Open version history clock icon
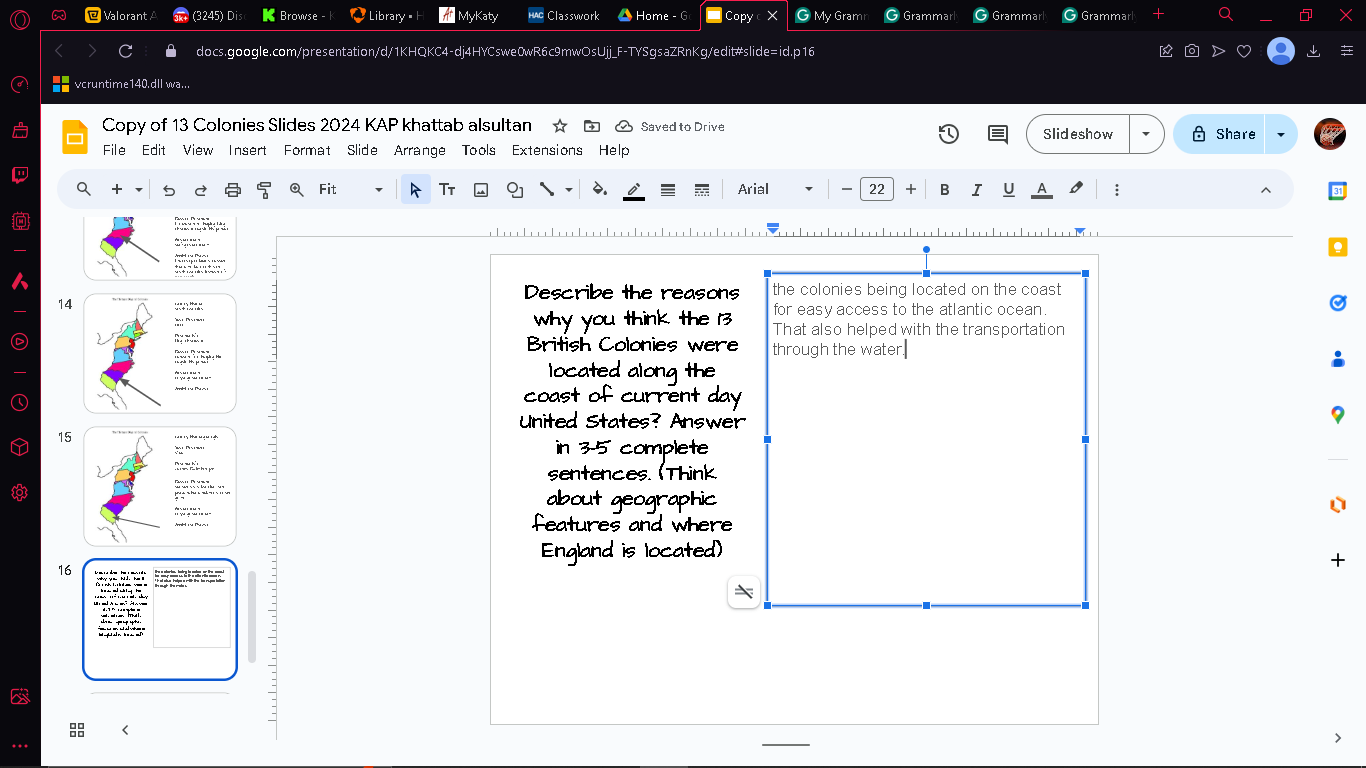The width and height of the screenshot is (1366, 768). 949,134
